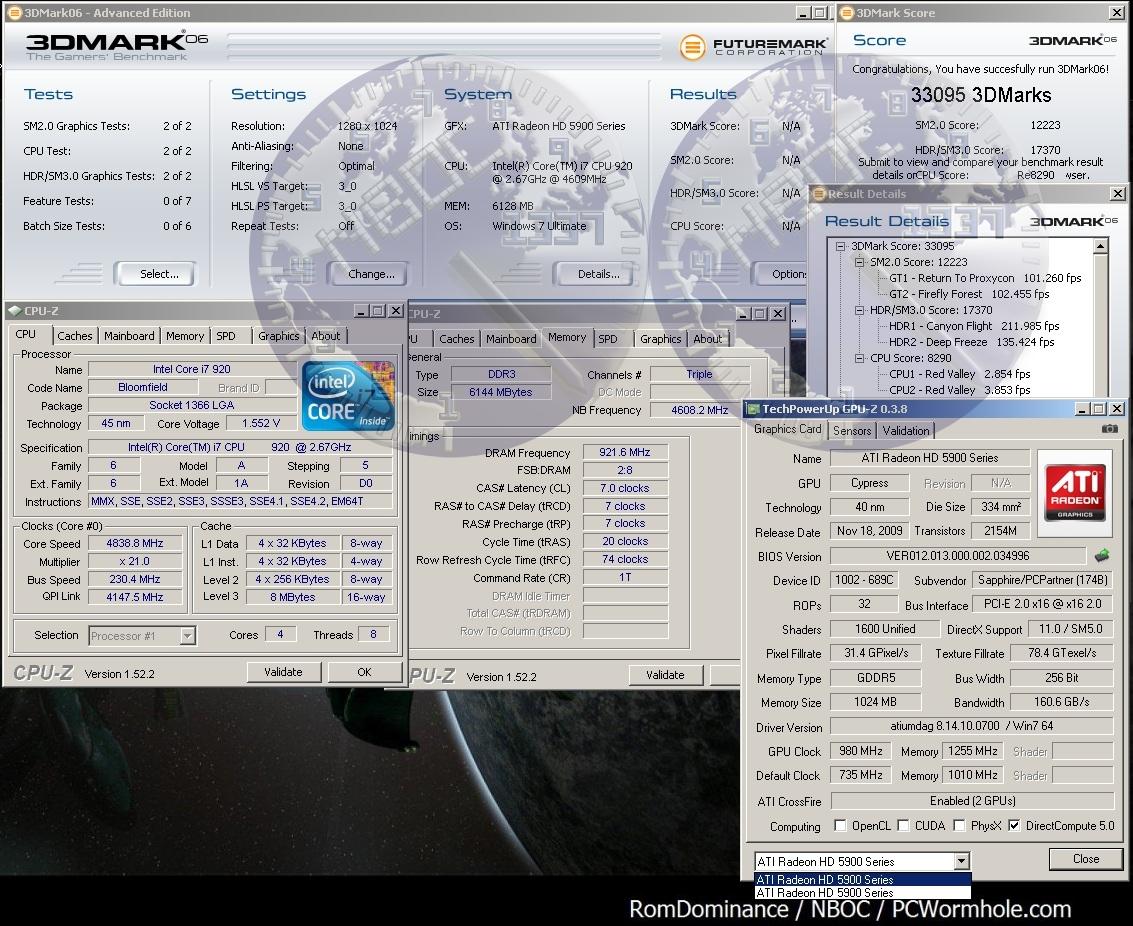
Task: Select CPU2 - Red Valley 3.853 fps row
Action: 960,389
